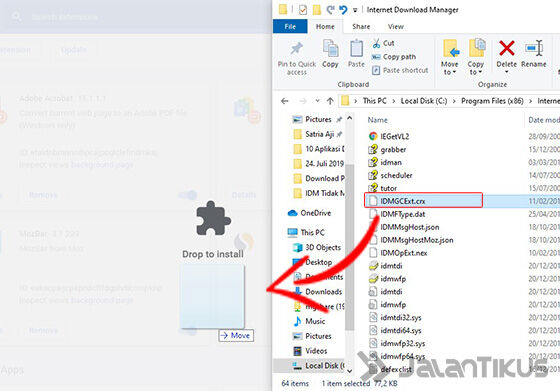The height and width of the screenshot is (391, 560).
Task: Select the grabber help file
Action: pos(387,149)
